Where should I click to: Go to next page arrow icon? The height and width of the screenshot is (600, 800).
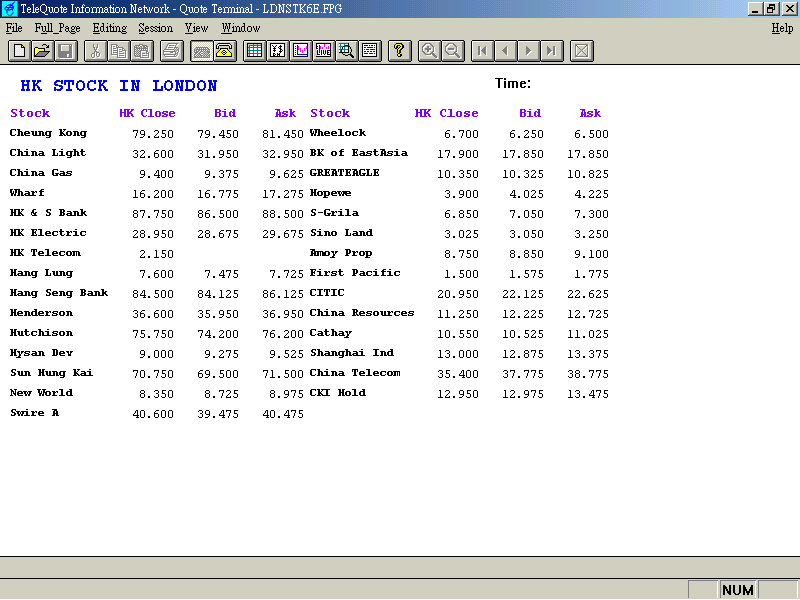(529, 51)
